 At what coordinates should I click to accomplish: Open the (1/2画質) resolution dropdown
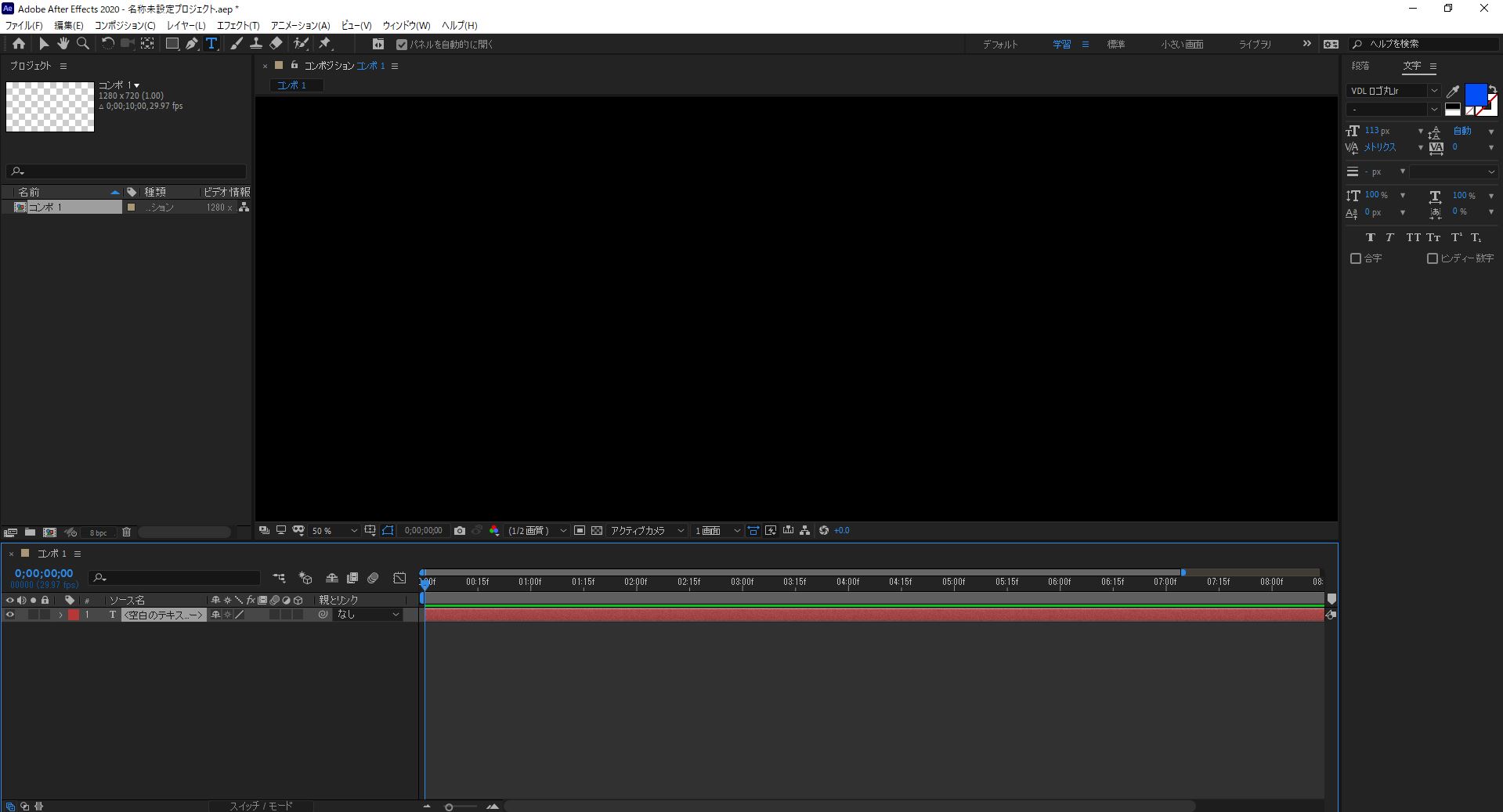coord(537,531)
